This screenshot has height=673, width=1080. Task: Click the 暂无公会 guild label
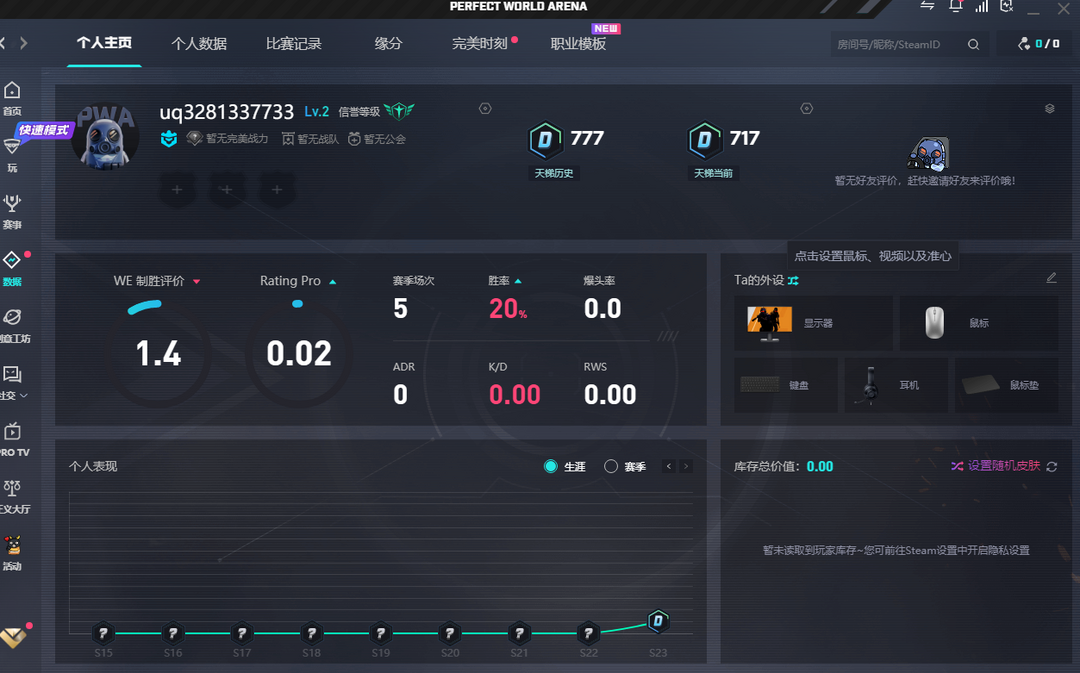tap(384, 139)
